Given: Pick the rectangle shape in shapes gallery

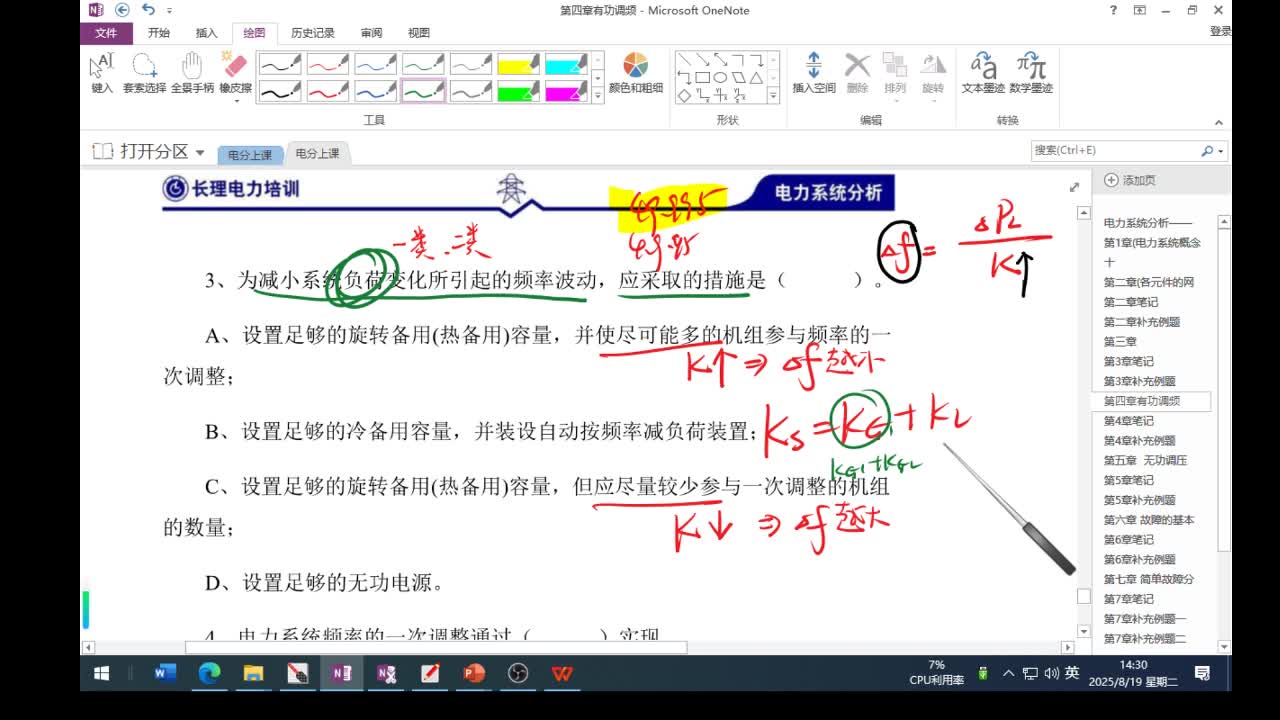Looking at the screenshot, I should point(702,77).
